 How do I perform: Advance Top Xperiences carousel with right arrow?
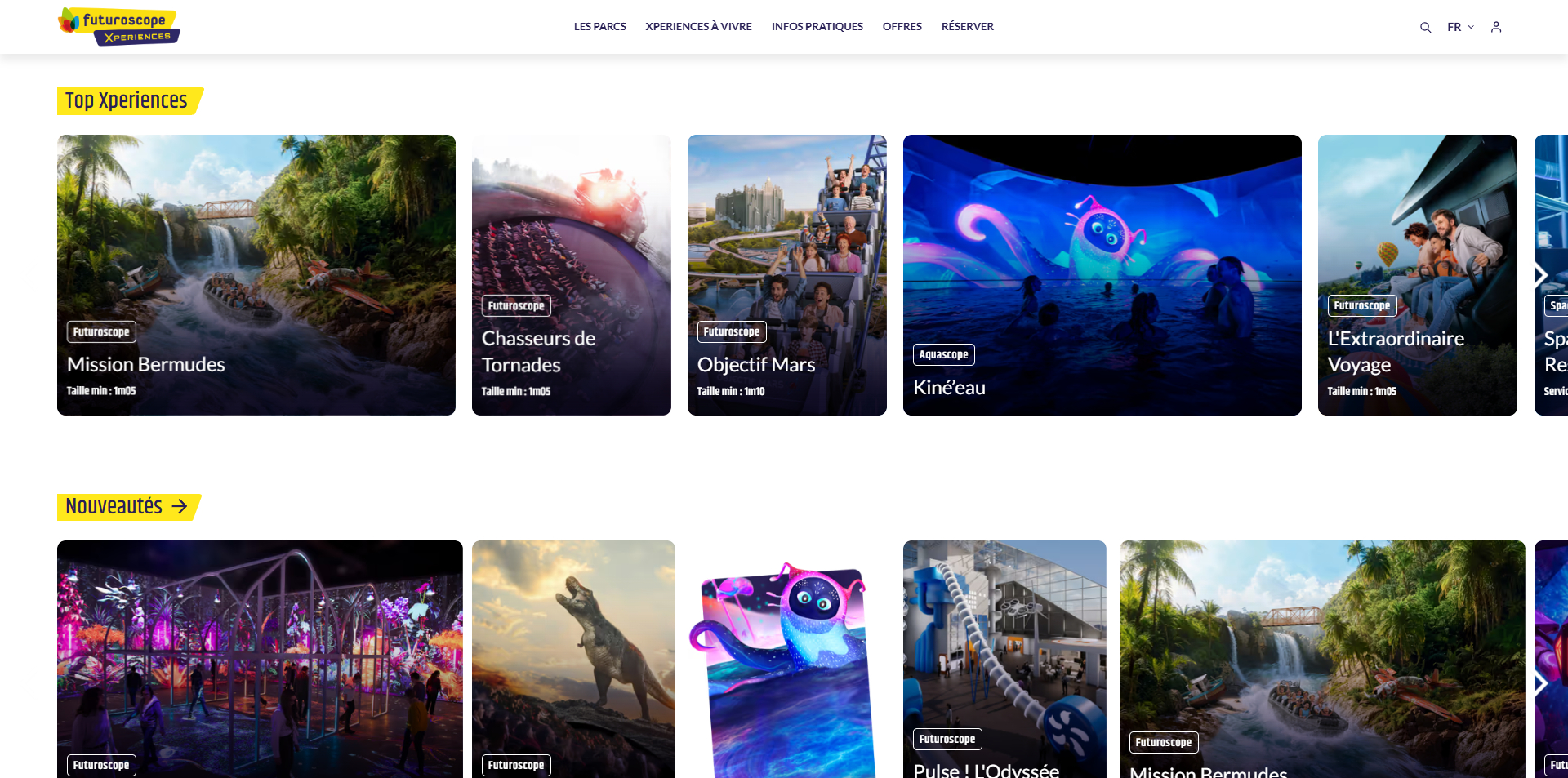coord(1540,275)
